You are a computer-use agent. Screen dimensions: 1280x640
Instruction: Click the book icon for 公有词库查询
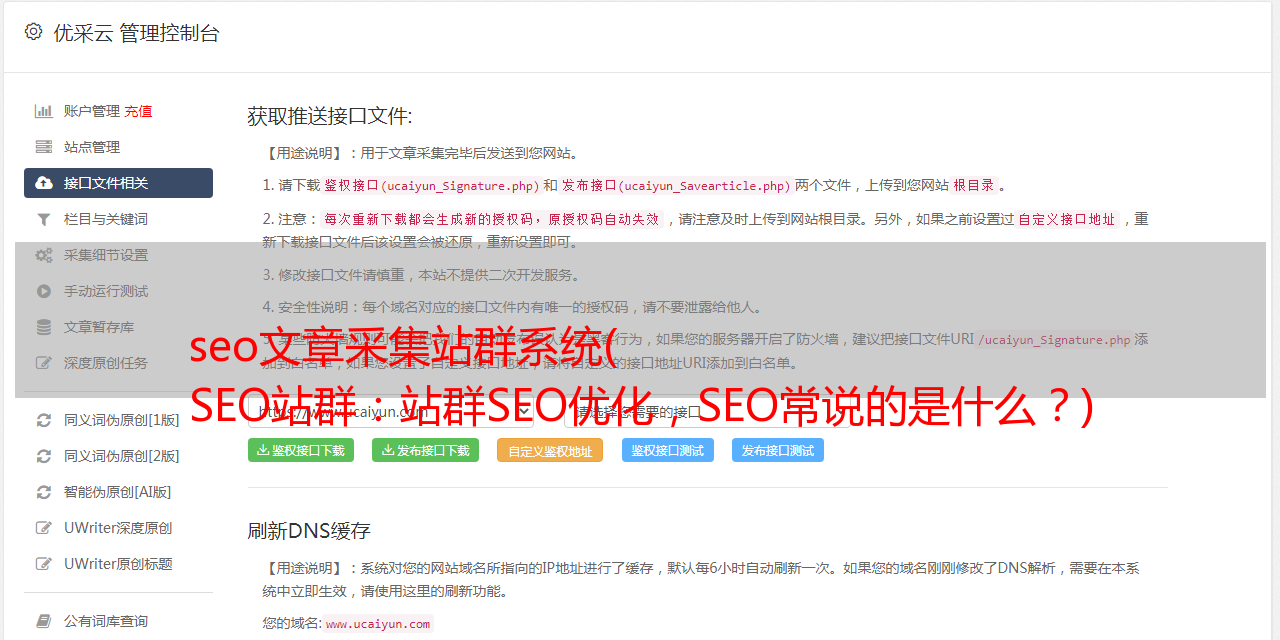coord(44,621)
